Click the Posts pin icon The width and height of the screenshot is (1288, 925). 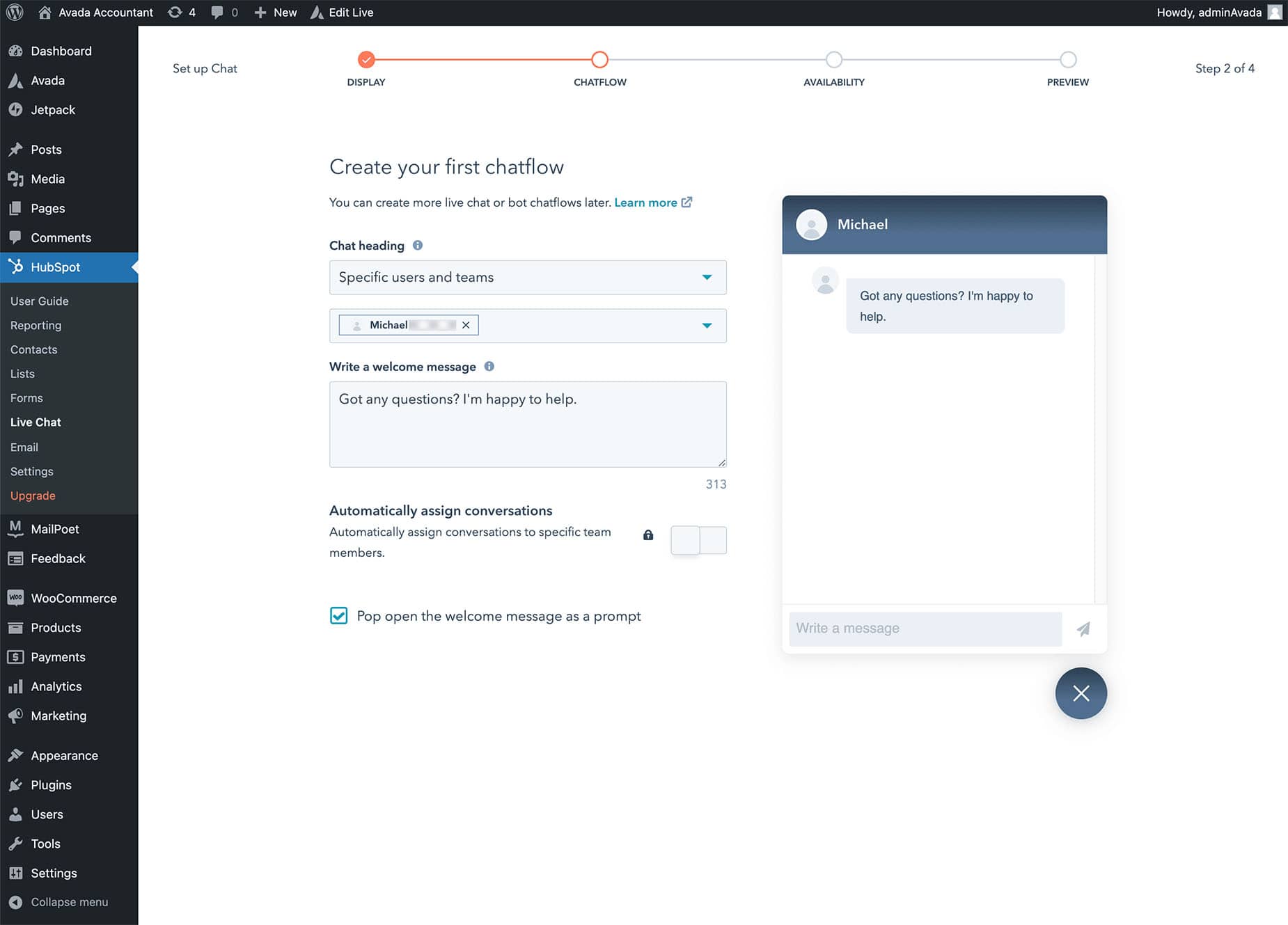click(15, 150)
